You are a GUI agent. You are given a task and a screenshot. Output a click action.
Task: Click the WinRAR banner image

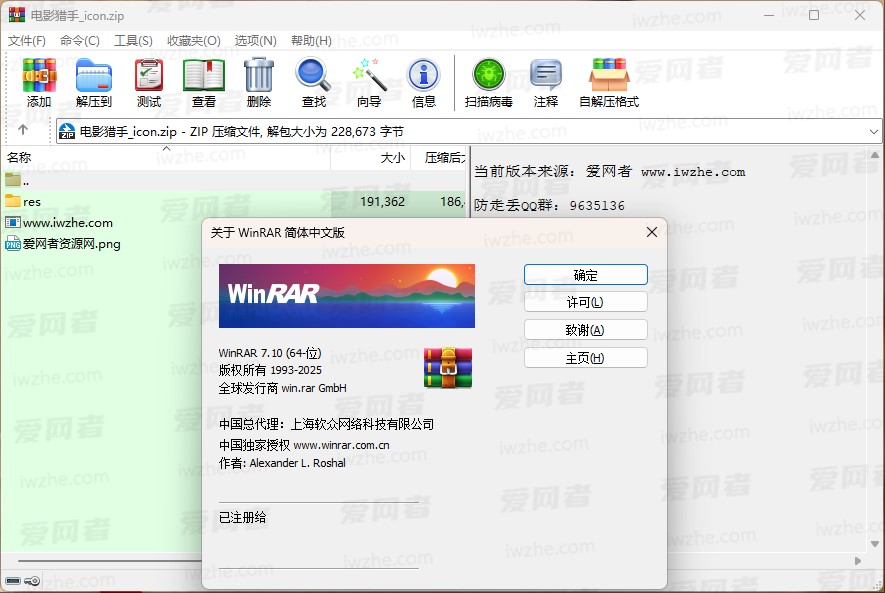click(x=347, y=296)
